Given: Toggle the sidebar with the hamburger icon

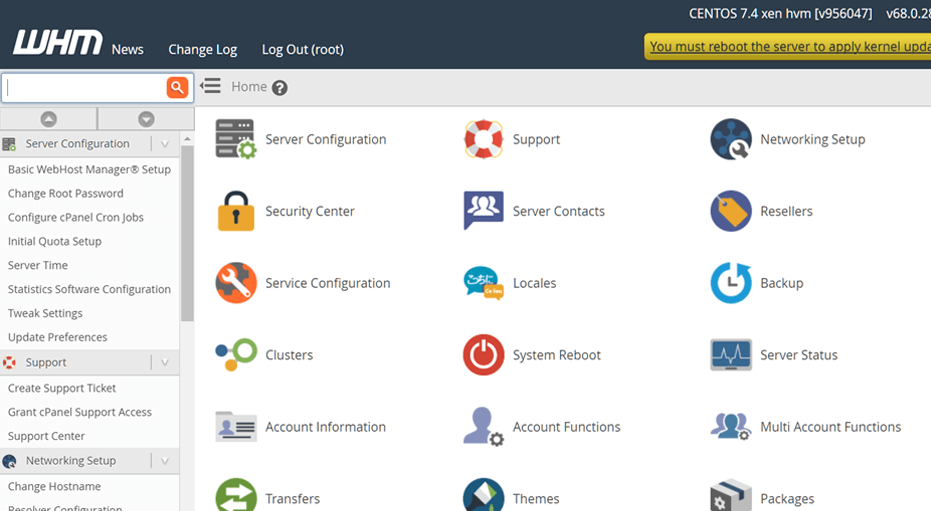Looking at the screenshot, I should pos(210,87).
